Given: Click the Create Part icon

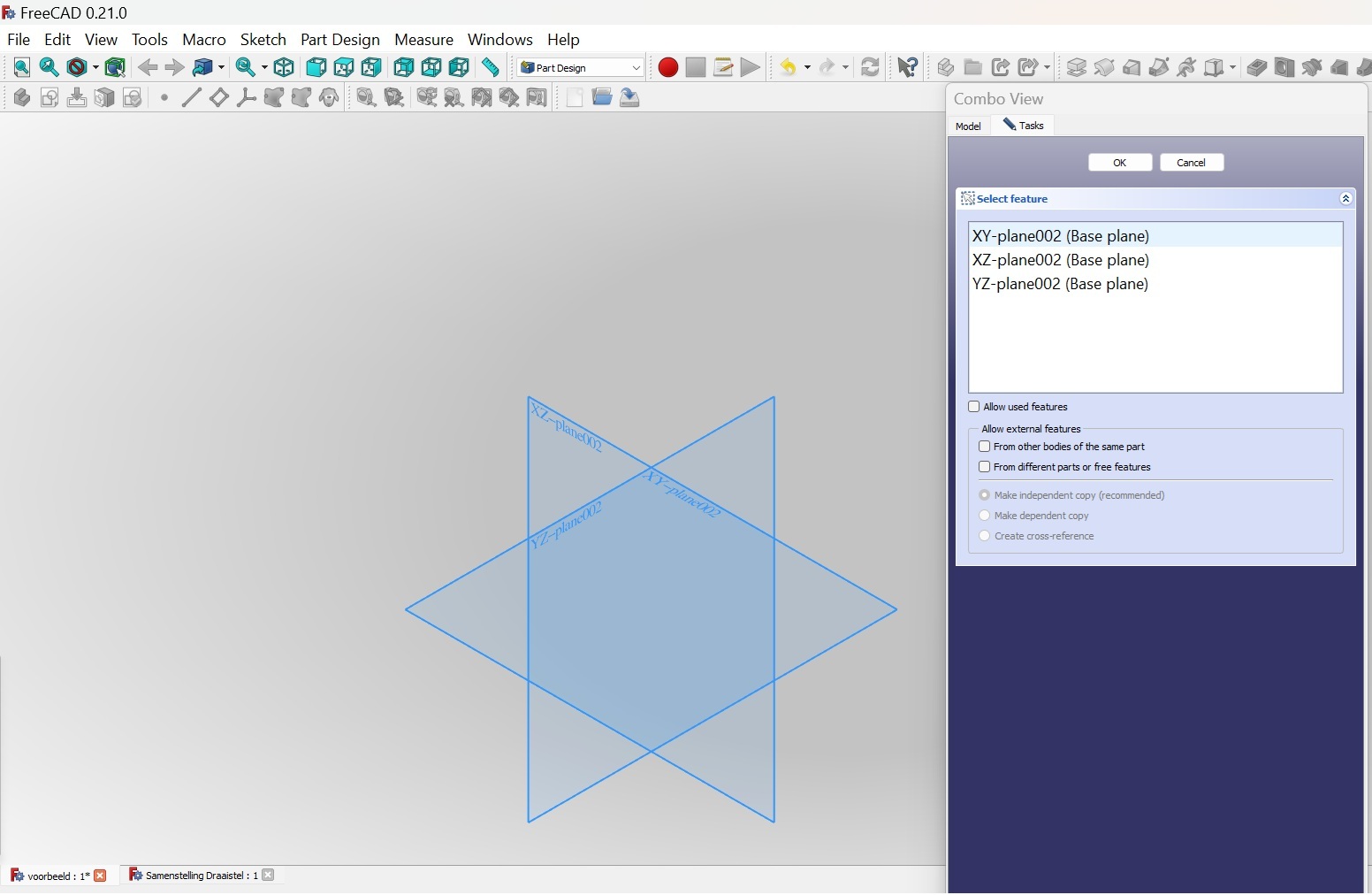Looking at the screenshot, I should [945, 67].
